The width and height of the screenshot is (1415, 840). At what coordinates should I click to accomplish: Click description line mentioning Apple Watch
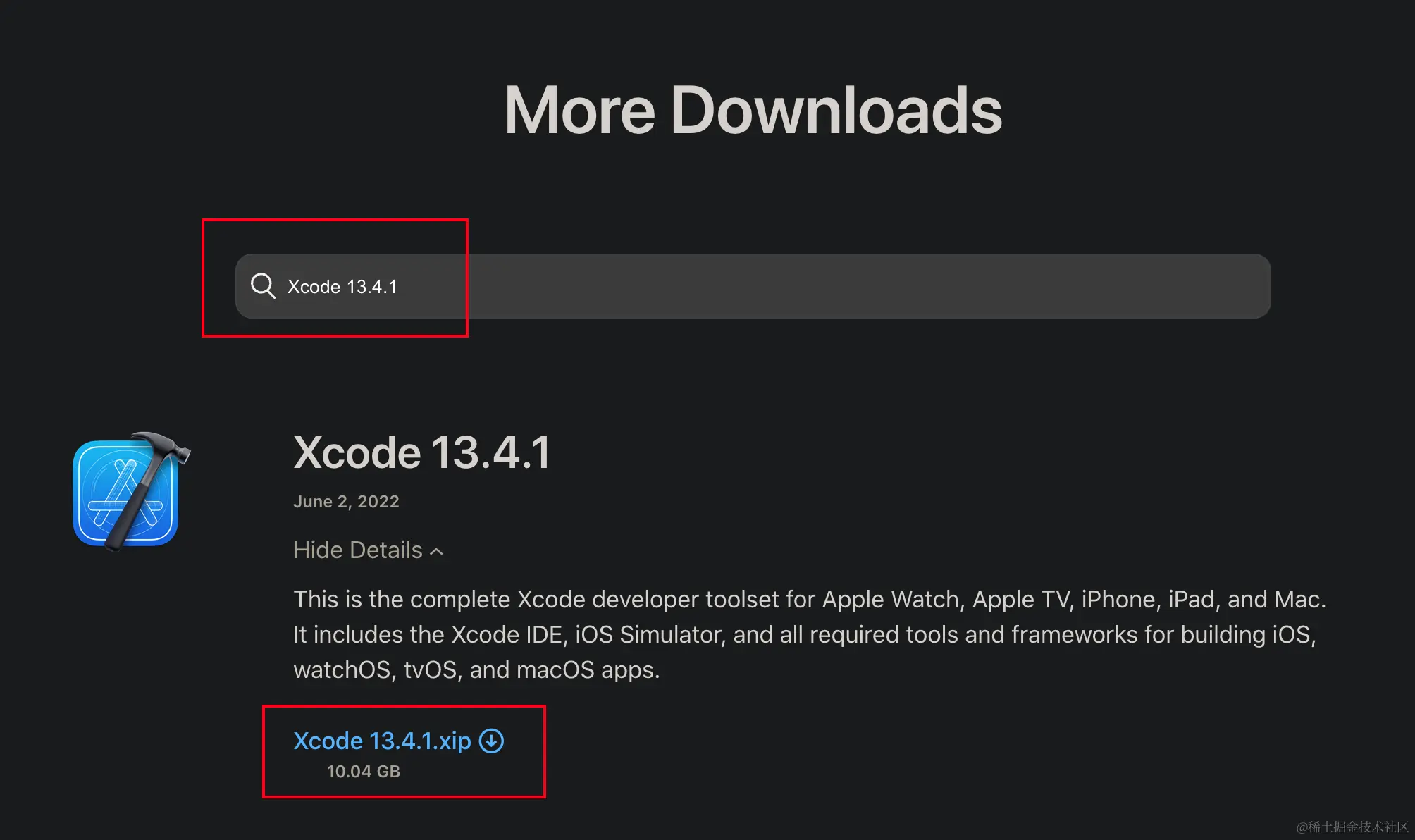tap(809, 599)
